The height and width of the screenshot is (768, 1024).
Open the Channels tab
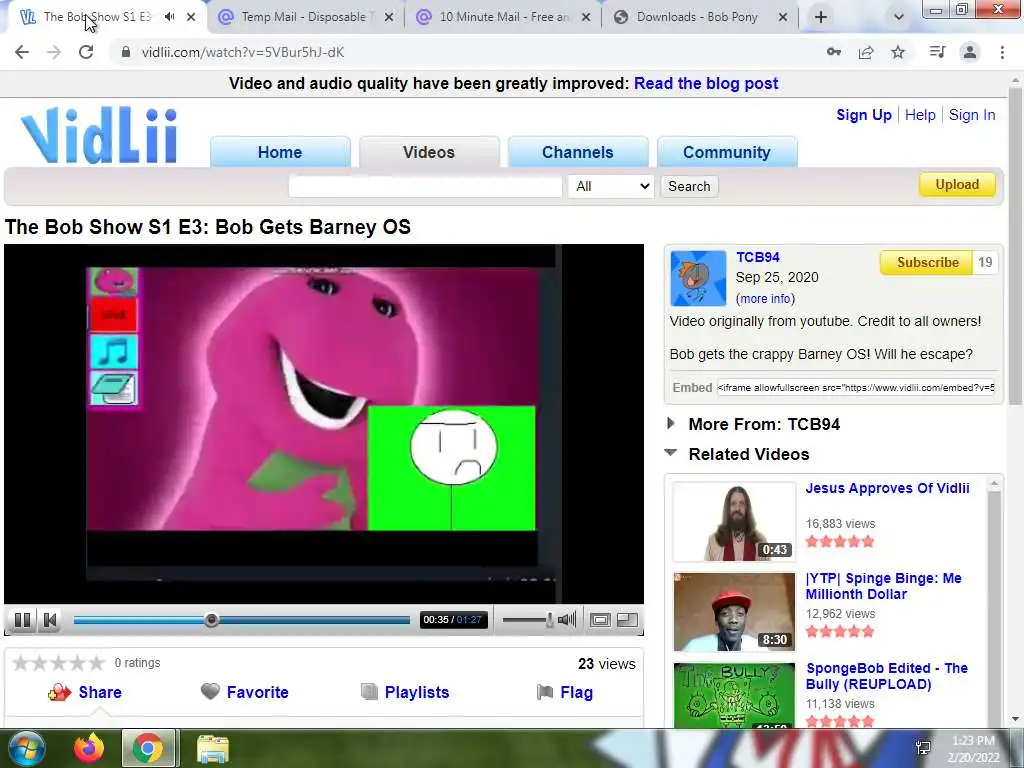point(578,152)
